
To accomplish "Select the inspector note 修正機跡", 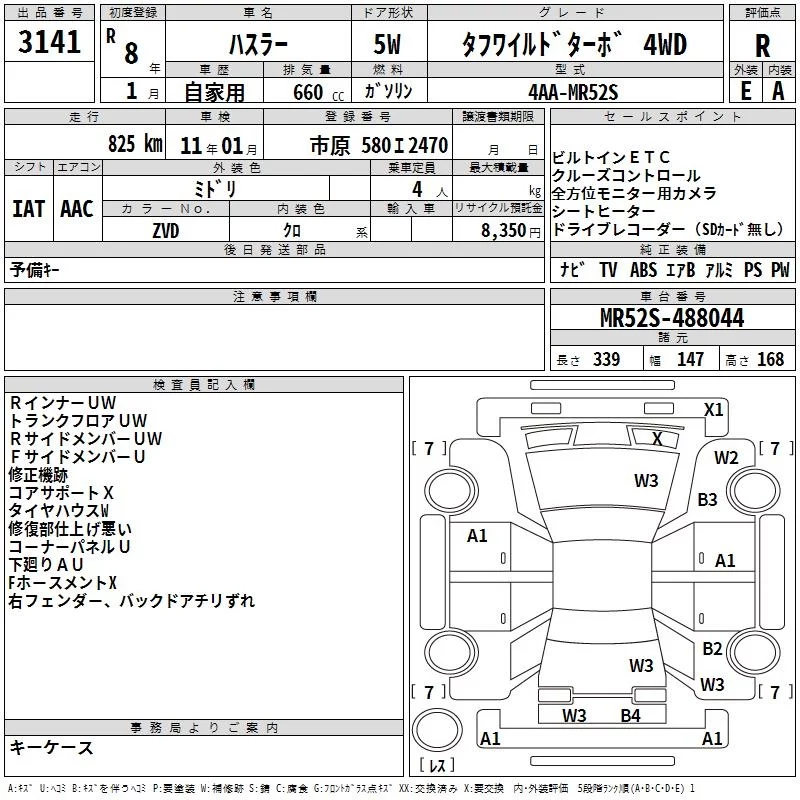I will tap(38, 474).
